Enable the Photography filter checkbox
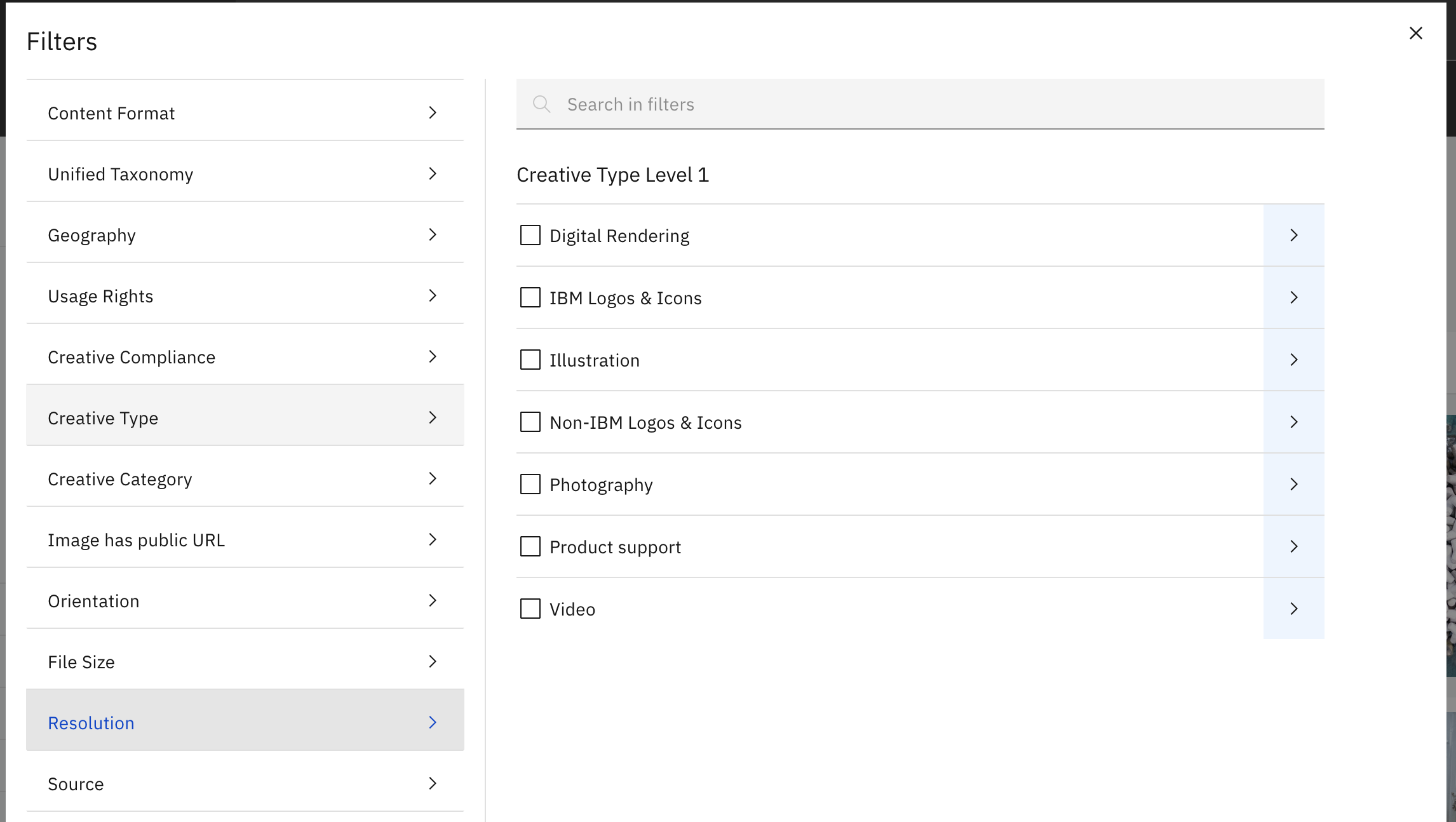 (530, 484)
